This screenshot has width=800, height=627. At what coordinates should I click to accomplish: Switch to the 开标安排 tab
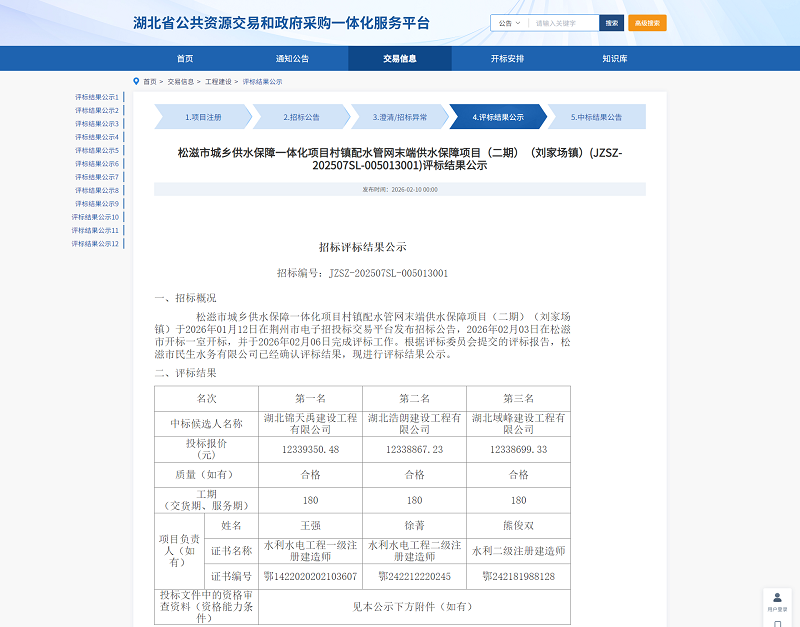pos(506,59)
